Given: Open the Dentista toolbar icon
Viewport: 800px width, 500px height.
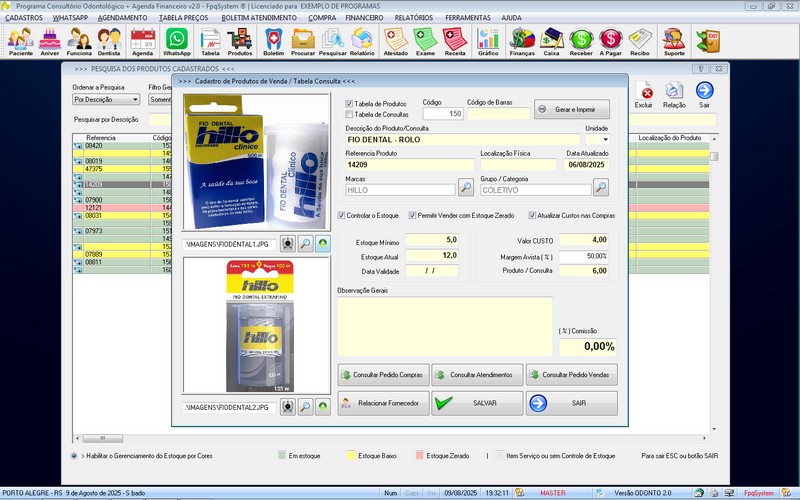Looking at the screenshot, I should pos(109,41).
